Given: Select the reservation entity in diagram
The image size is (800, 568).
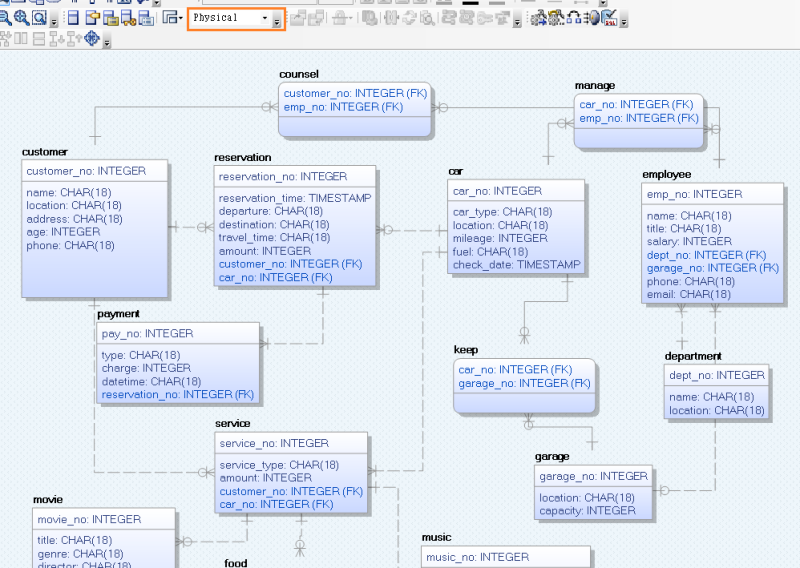Looking at the screenshot, I should coord(295,227).
